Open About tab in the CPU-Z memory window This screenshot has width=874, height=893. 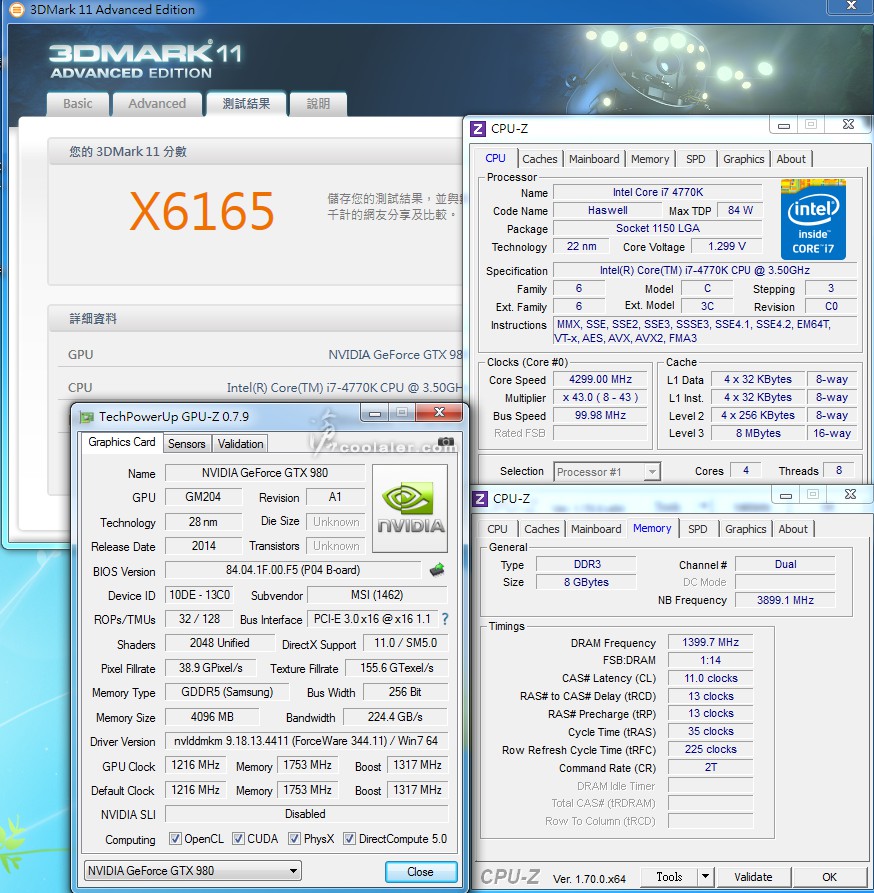click(793, 529)
